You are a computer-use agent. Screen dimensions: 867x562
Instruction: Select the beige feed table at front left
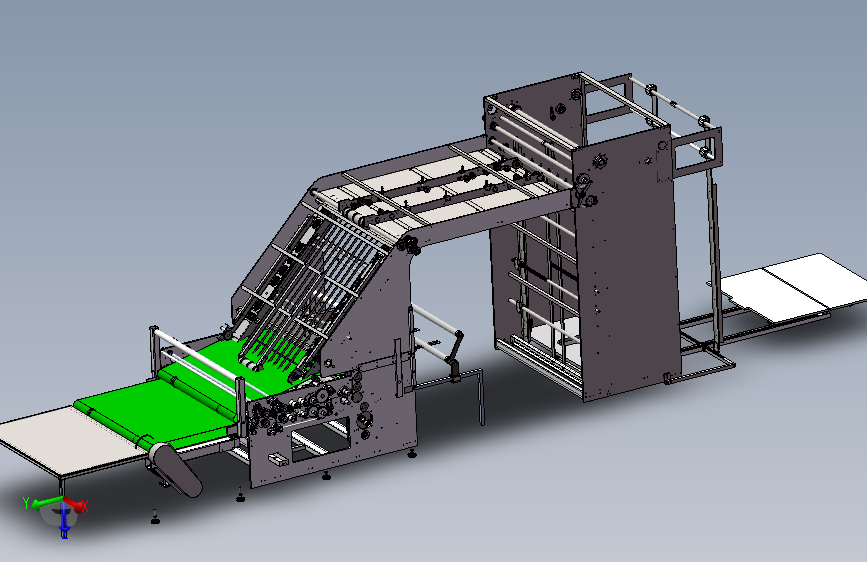(x=72, y=443)
